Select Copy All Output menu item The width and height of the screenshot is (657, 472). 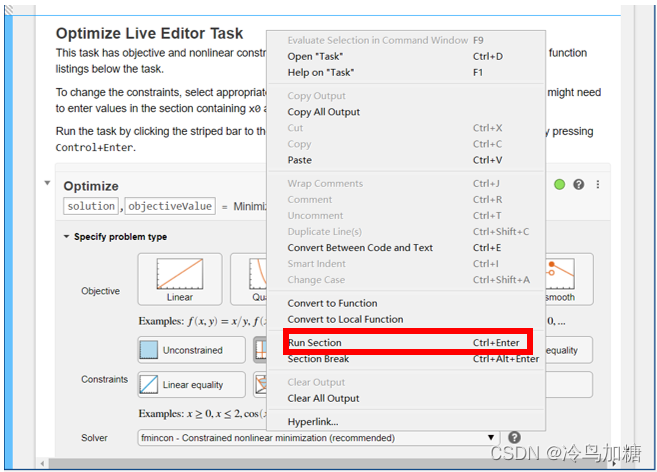point(406,112)
